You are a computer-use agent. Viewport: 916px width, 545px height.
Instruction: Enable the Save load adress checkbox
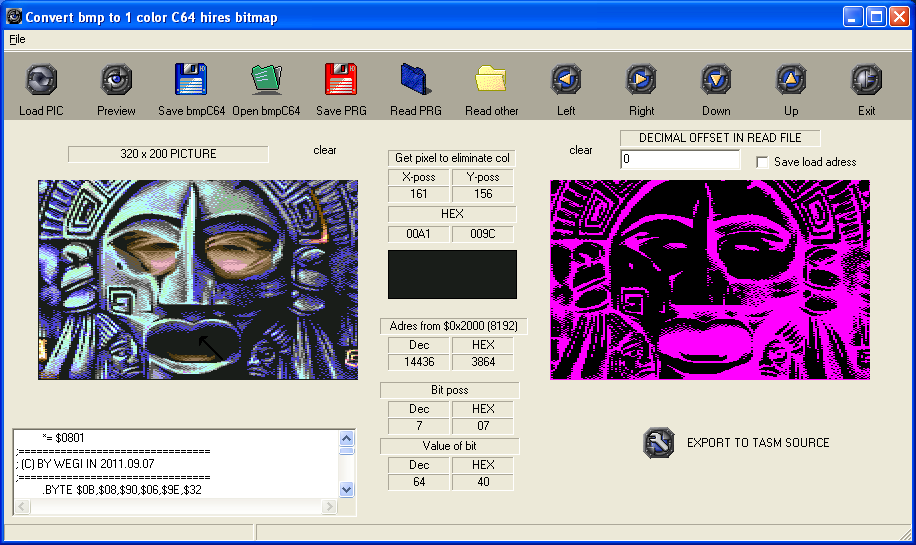click(763, 162)
